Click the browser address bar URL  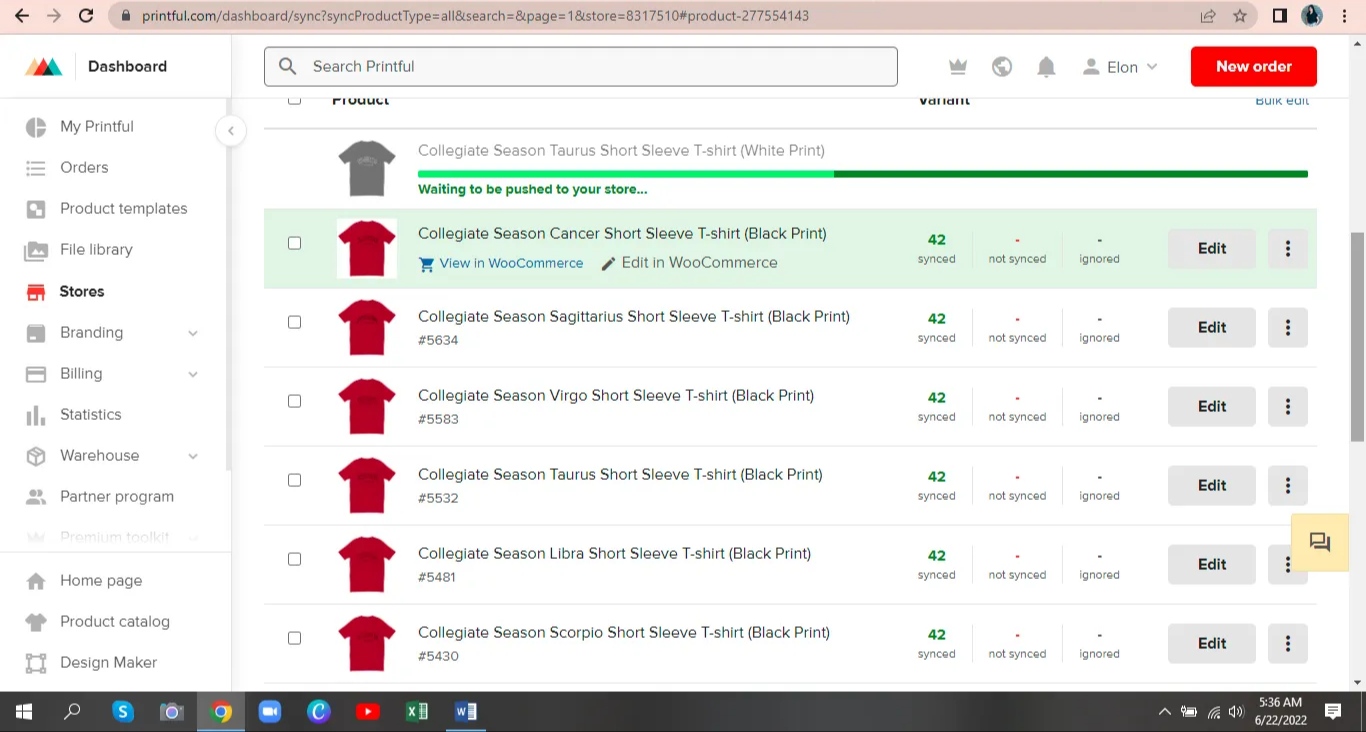tap(476, 16)
